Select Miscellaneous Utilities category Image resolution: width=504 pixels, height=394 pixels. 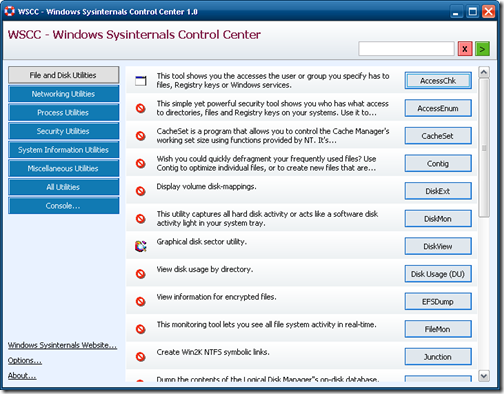[x=63, y=169]
